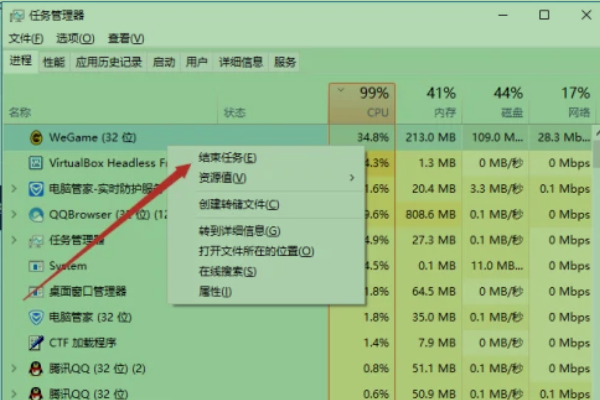The height and width of the screenshot is (400, 600).
Task: Click the QQBrowser process icon
Action: point(36,214)
